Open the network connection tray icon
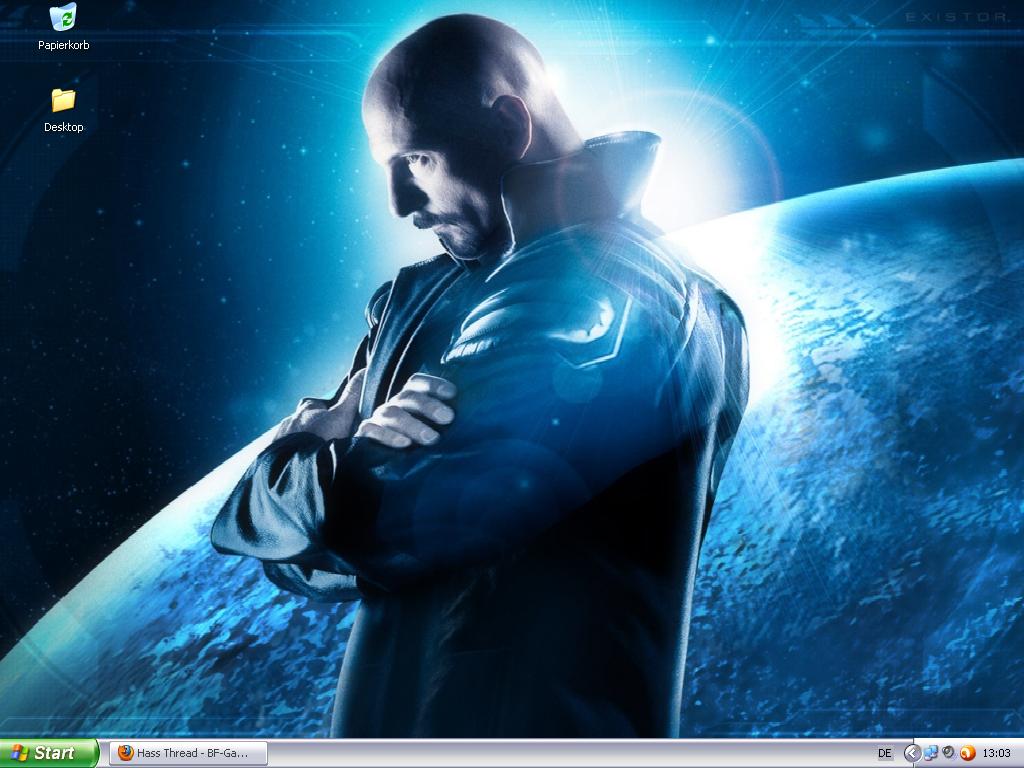 click(931, 754)
